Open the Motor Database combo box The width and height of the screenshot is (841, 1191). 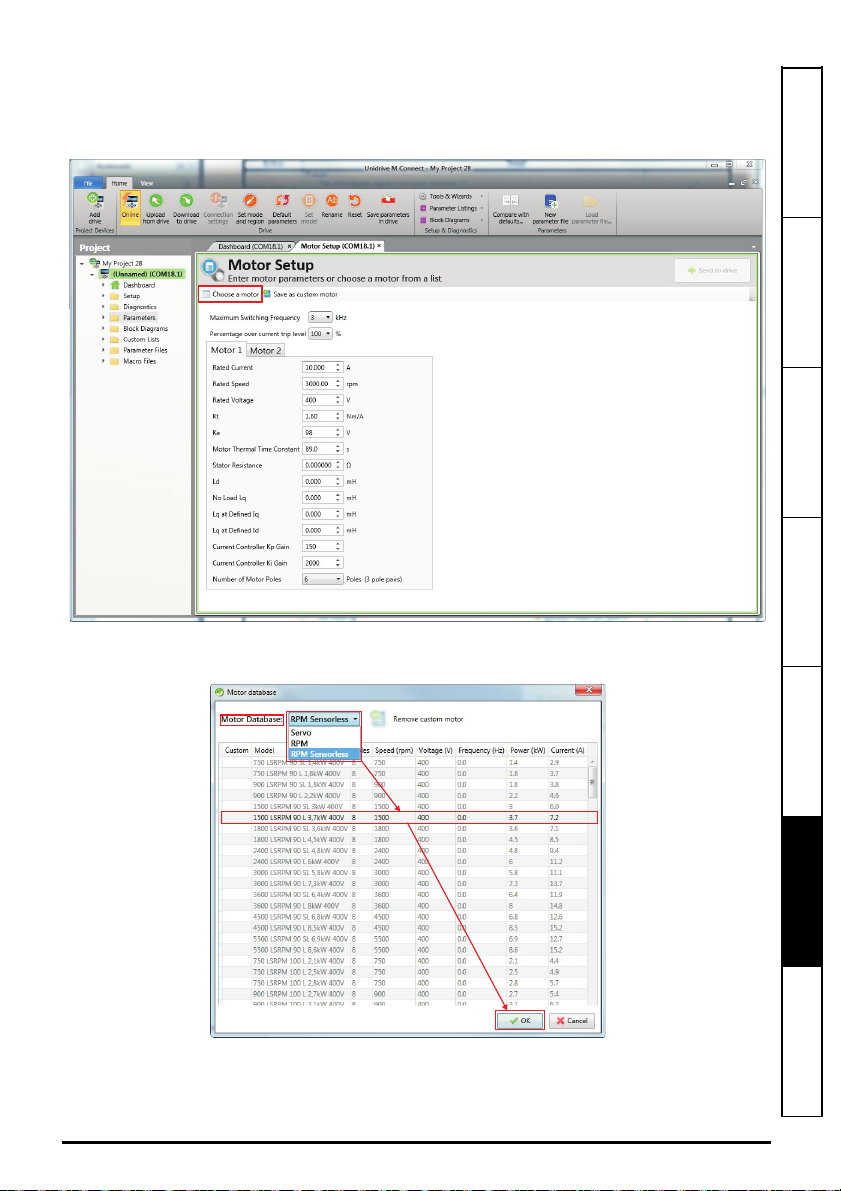[324, 719]
